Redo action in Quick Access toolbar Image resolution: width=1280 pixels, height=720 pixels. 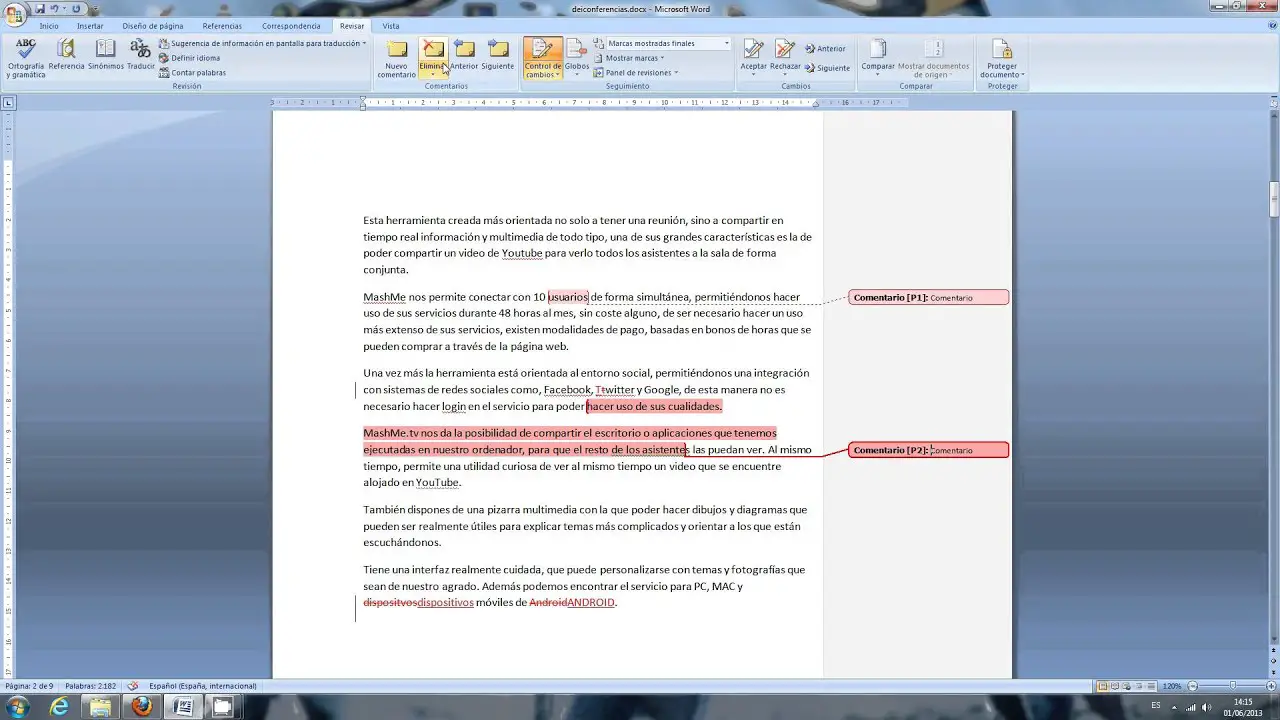(x=76, y=8)
